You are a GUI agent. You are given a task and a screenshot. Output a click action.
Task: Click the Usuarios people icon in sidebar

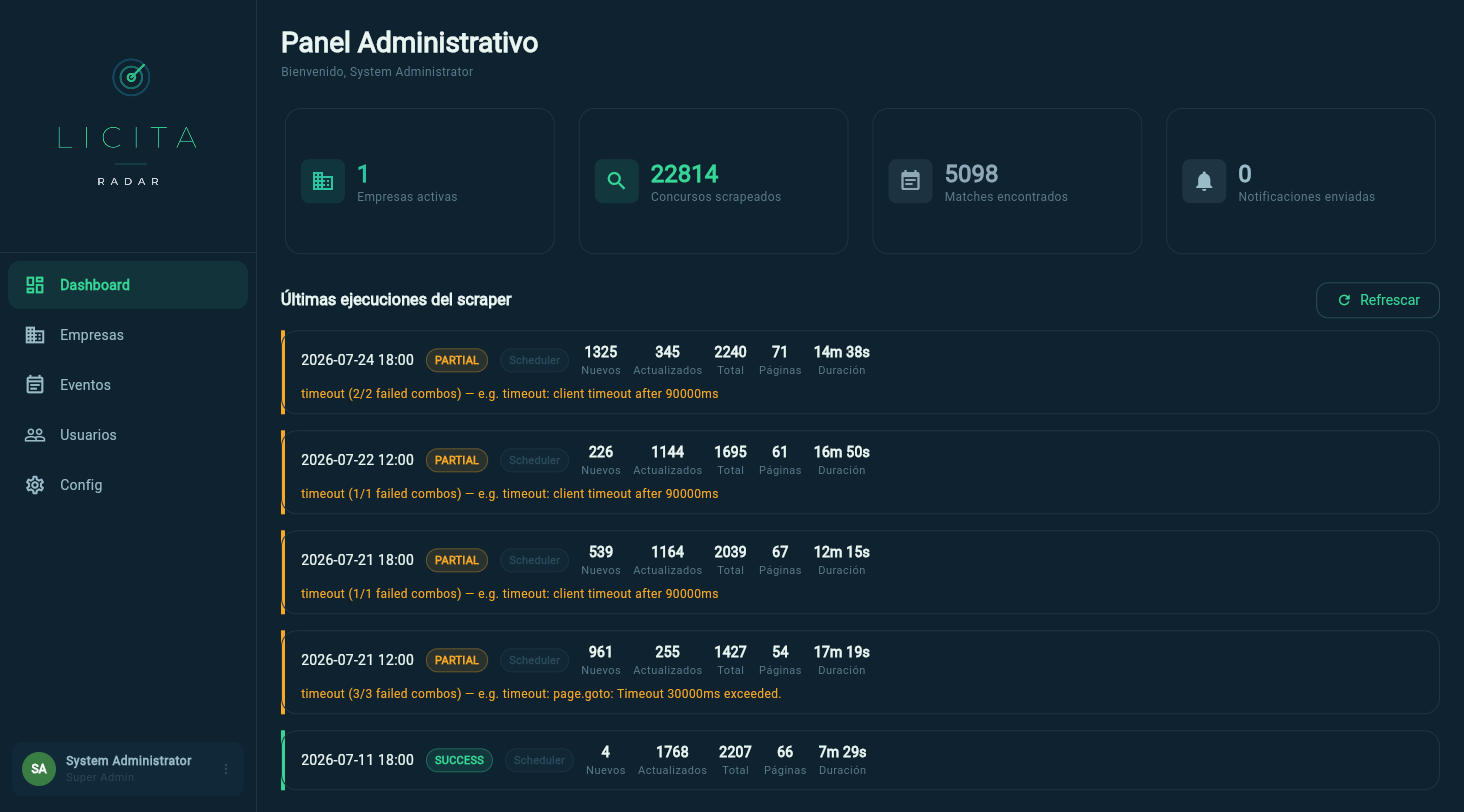pyautogui.click(x=35, y=435)
